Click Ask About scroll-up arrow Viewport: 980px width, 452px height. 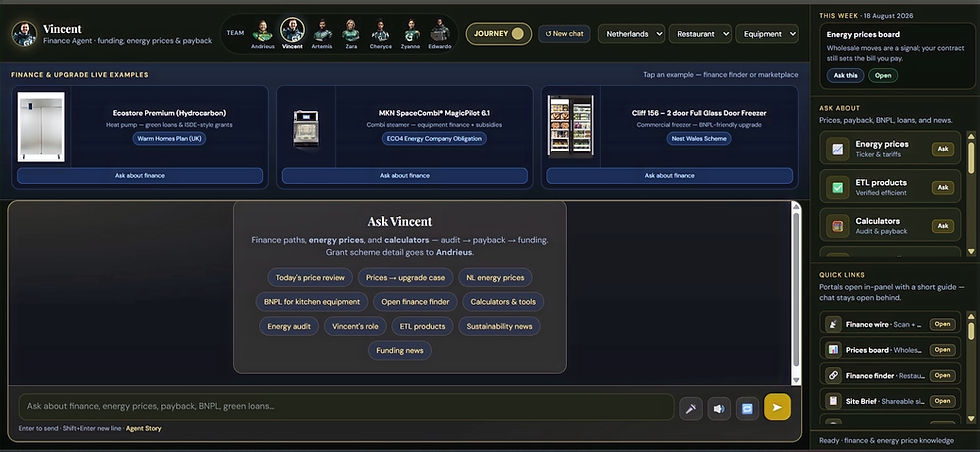pyautogui.click(x=971, y=134)
